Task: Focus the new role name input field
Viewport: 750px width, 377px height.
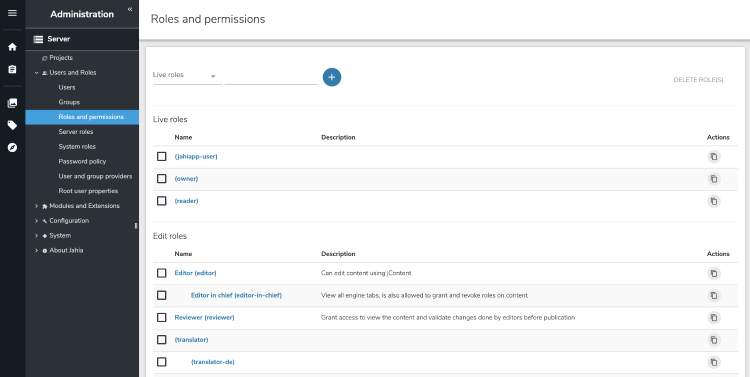Action: click(271, 77)
